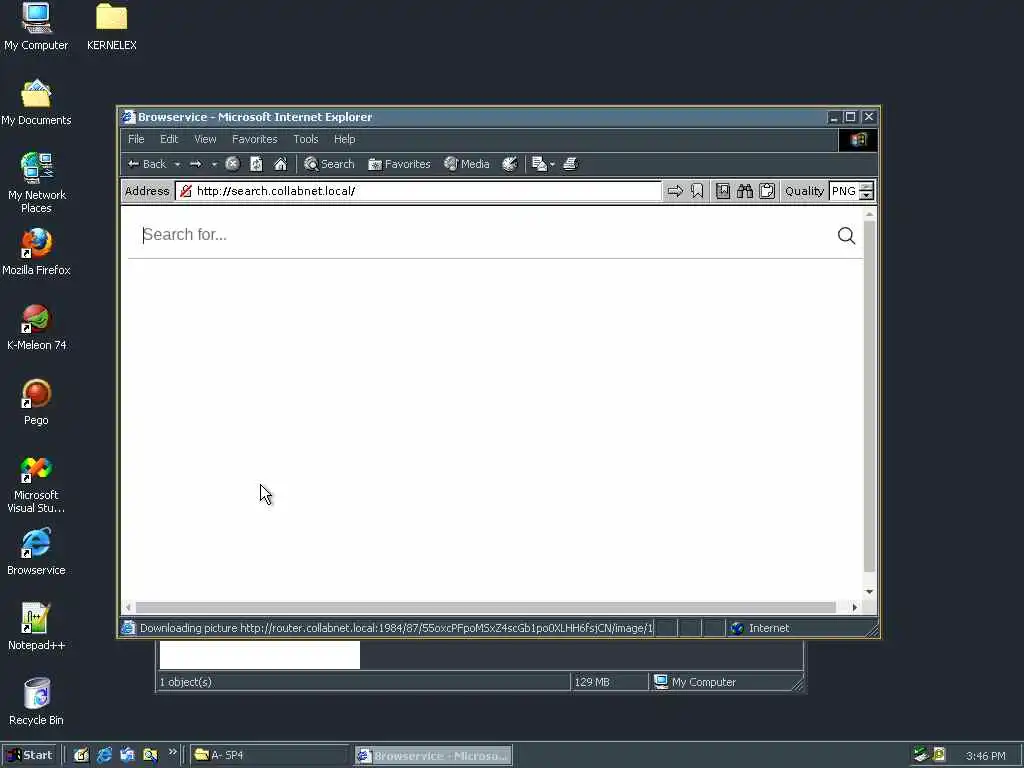Click the Go arrow beside the address bar

click(675, 191)
